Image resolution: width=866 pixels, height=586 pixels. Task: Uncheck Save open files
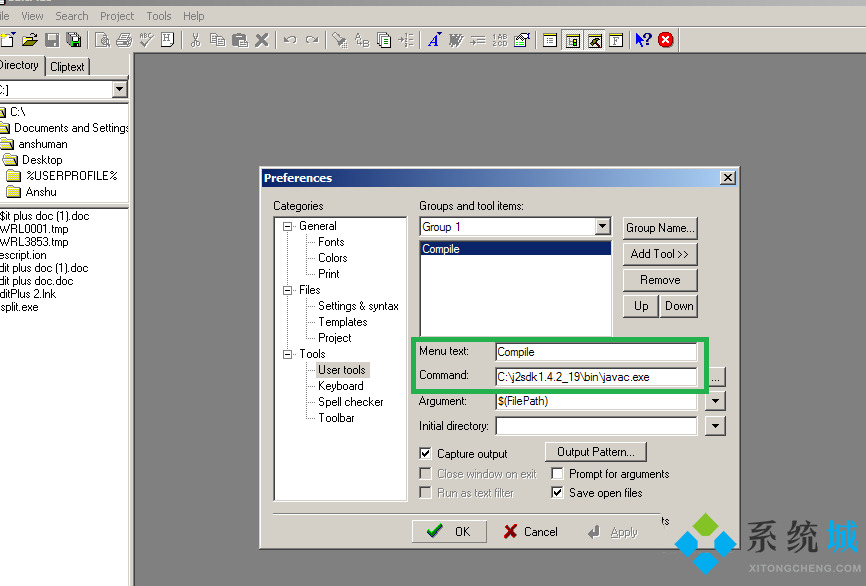pyautogui.click(x=557, y=492)
